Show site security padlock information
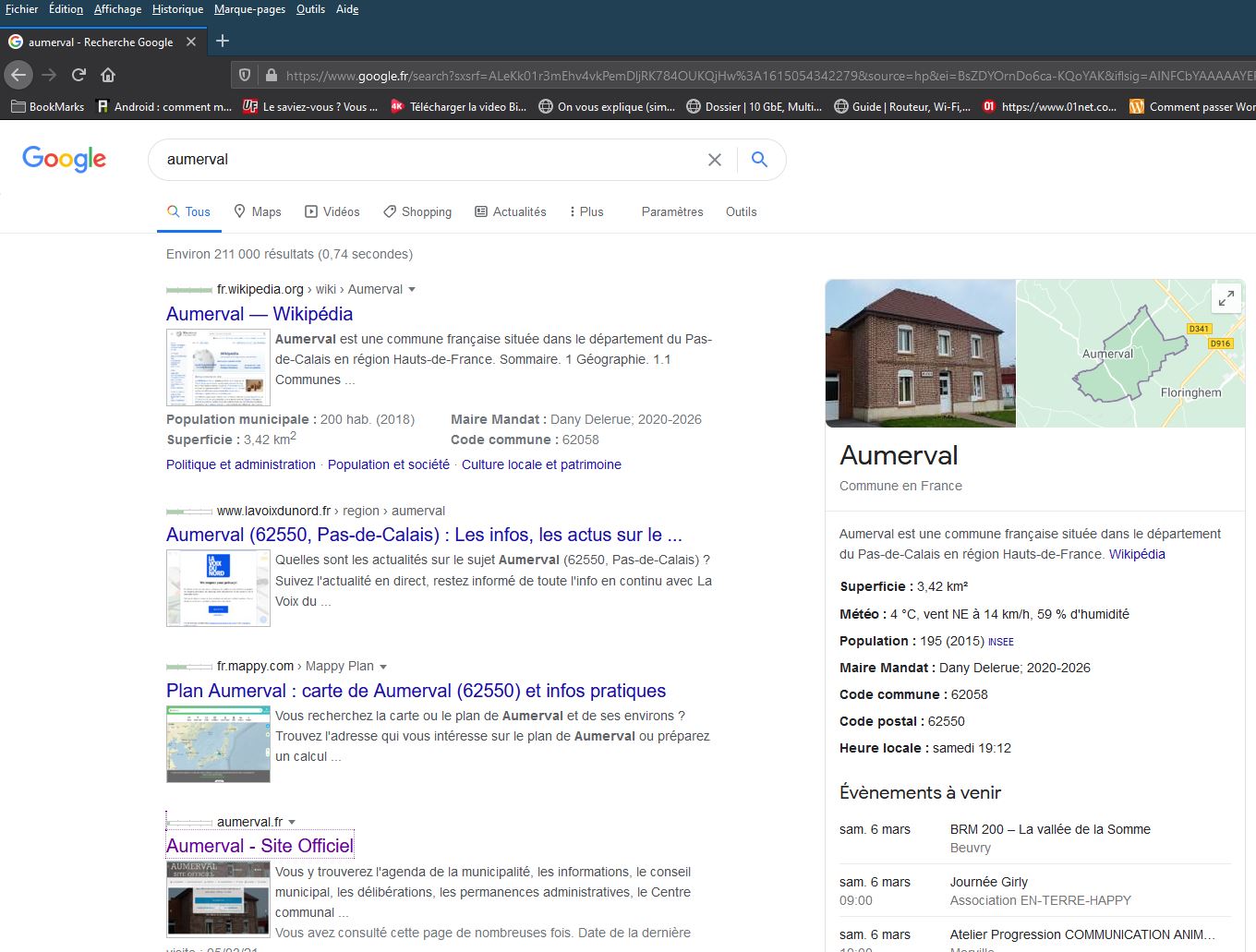Screen dimensions: 1256x952 coord(271,76)
